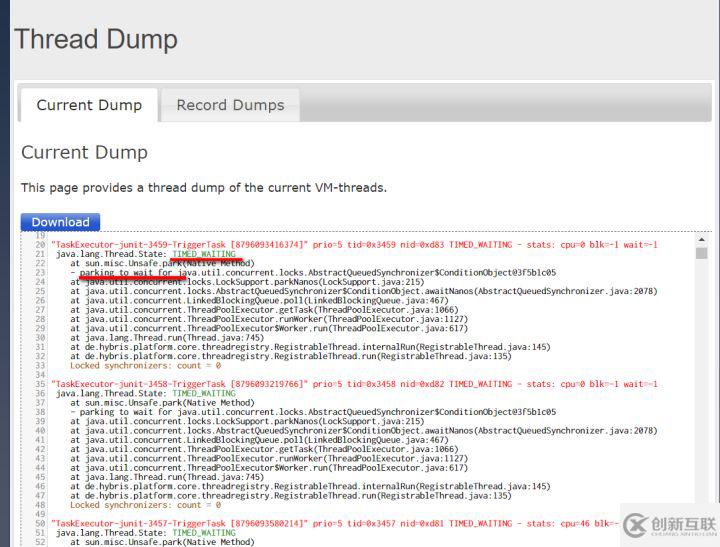Click the Current Dump section heading
This screenshot has height=547, width=720.
(x=84, y=152)
